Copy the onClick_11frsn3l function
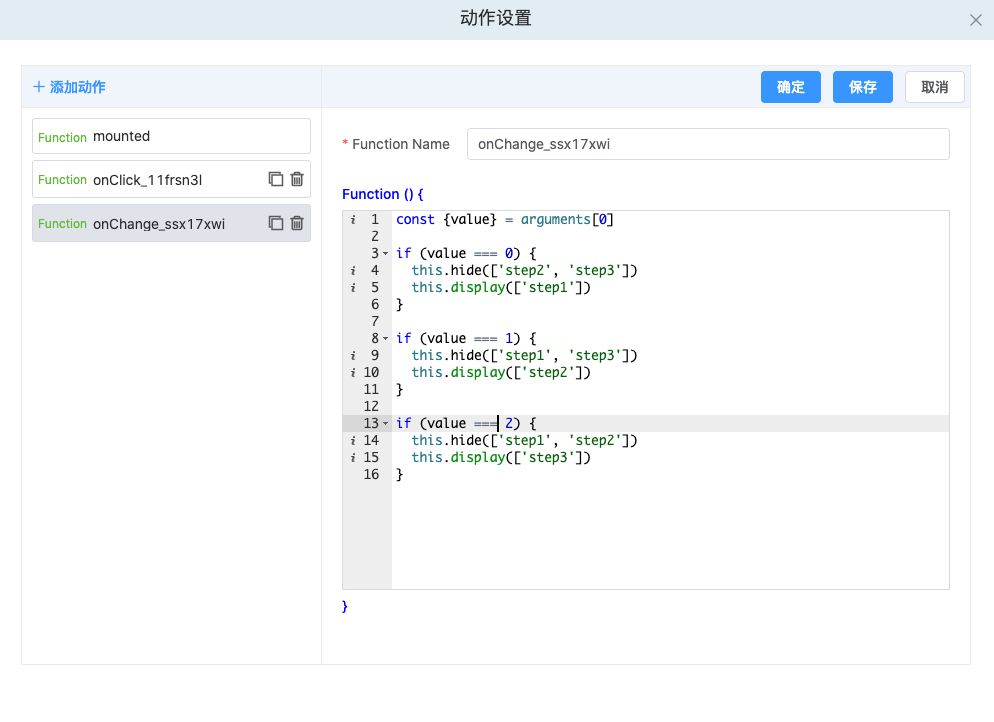The height and width of the screenshot is (722, 994). point(276,179)
